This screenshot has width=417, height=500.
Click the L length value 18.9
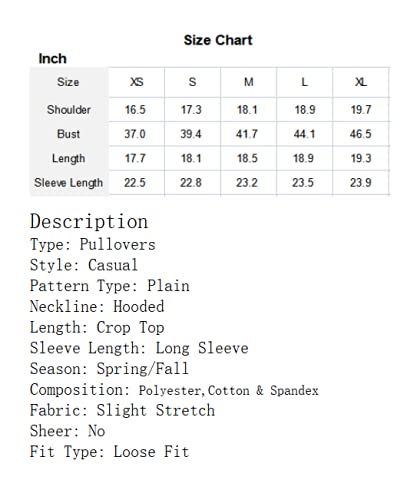(303, 158)
